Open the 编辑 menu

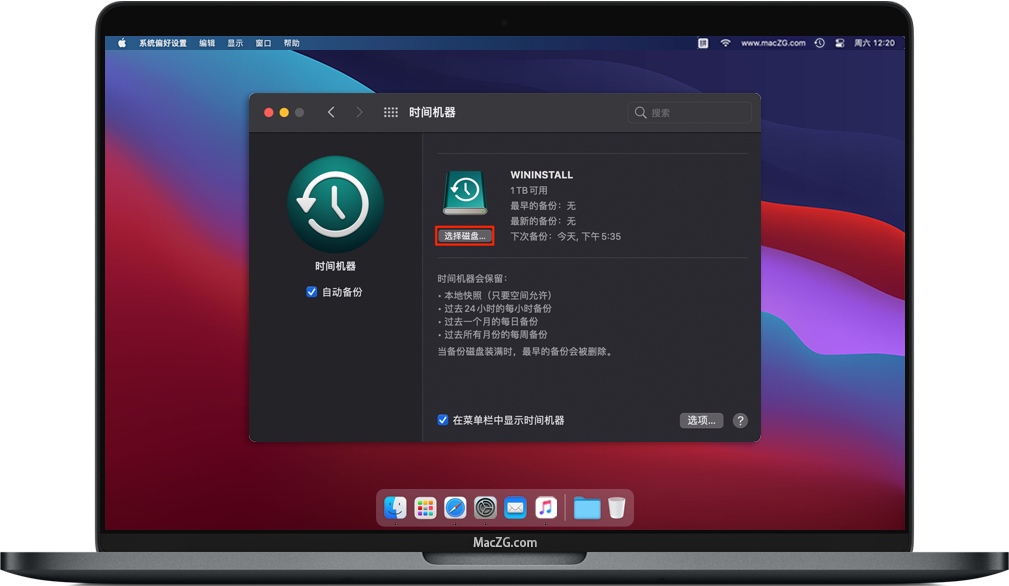point(207,44)
